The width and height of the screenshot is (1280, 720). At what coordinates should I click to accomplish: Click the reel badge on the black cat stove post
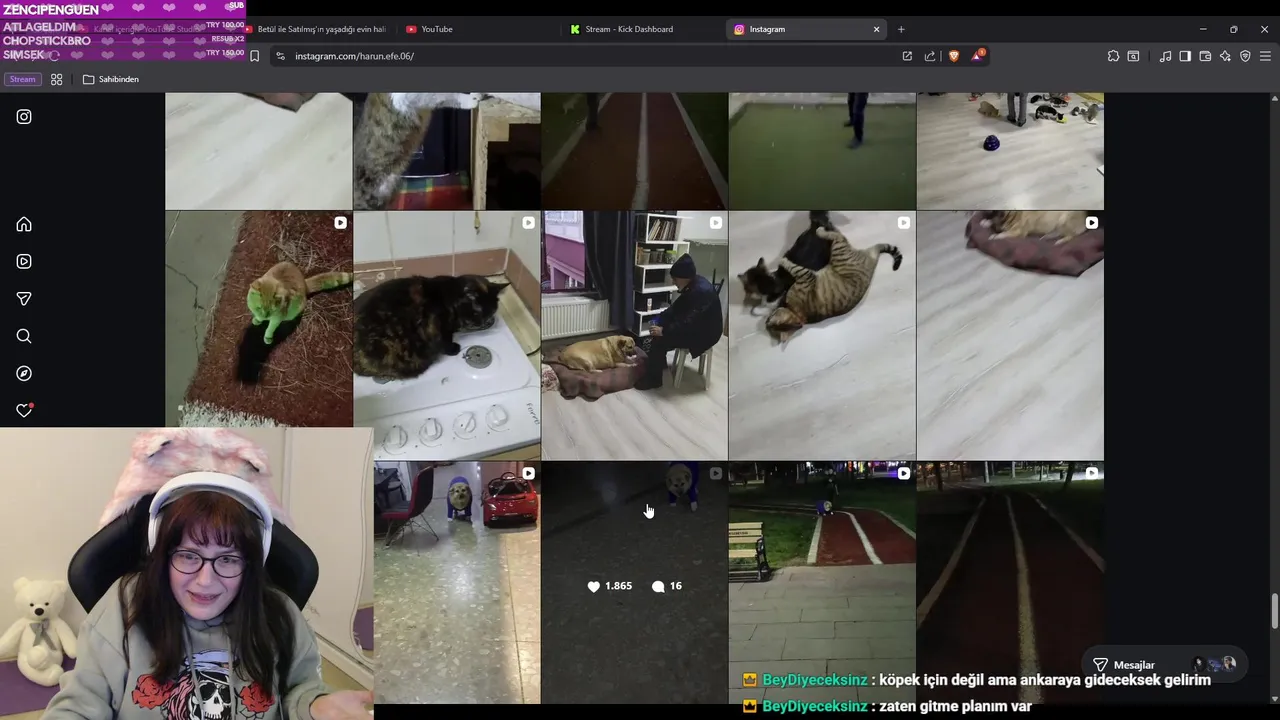pos(528,223)
